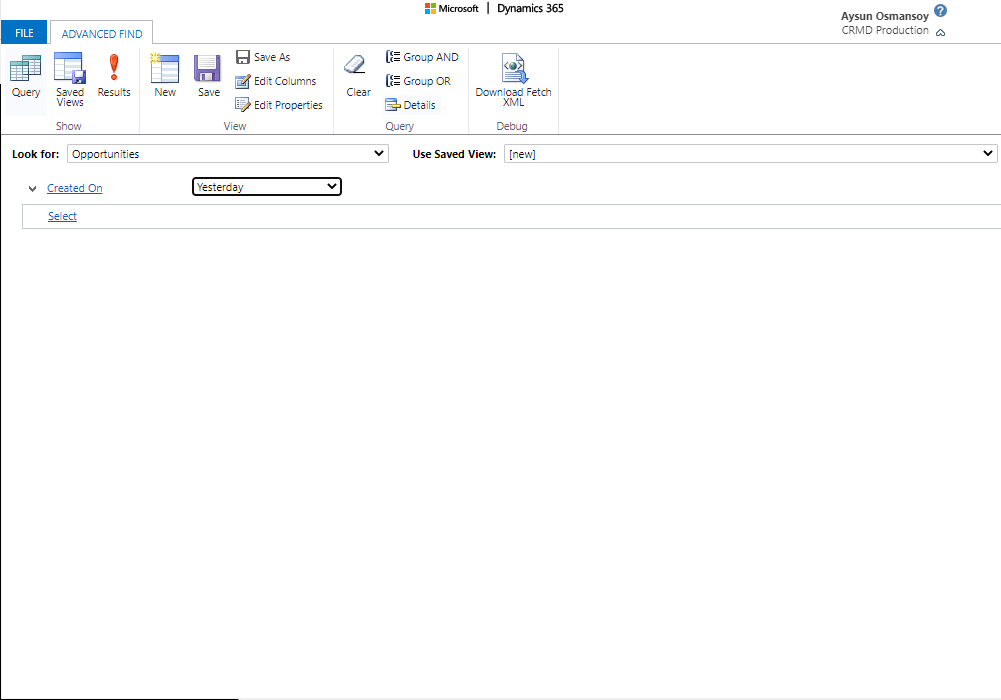Click the Show group label
Viewport: 1001px width, 700px height.
pyautogui.click(x=68, y=126)
